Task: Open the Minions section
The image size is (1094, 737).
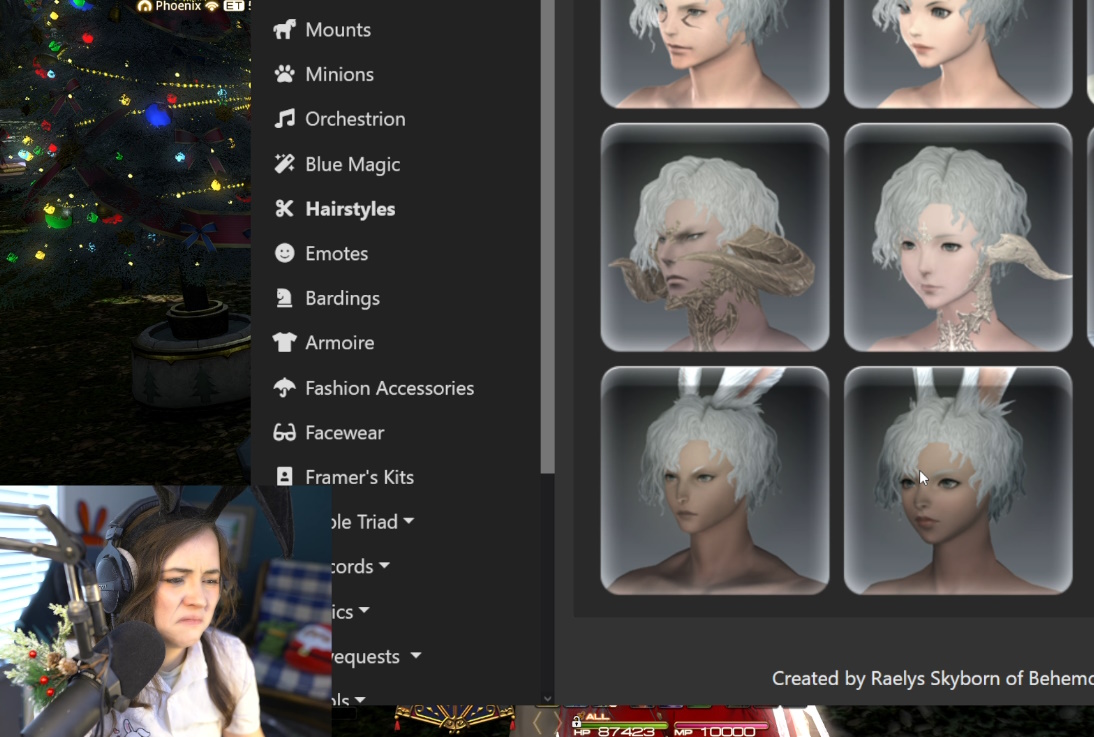Action: [339, 74]
